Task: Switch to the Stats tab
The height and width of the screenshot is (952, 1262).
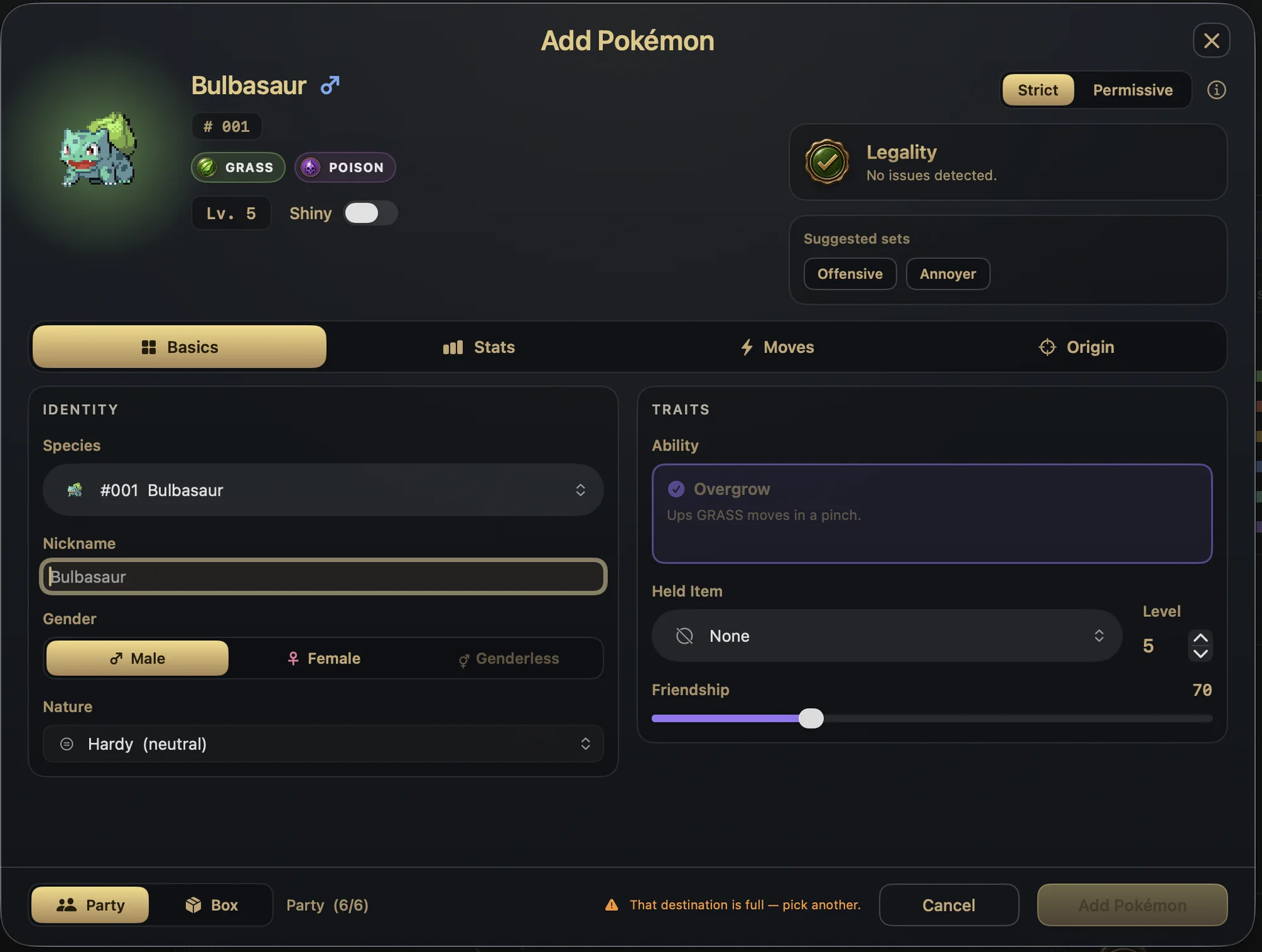Action: click(479, 347)
